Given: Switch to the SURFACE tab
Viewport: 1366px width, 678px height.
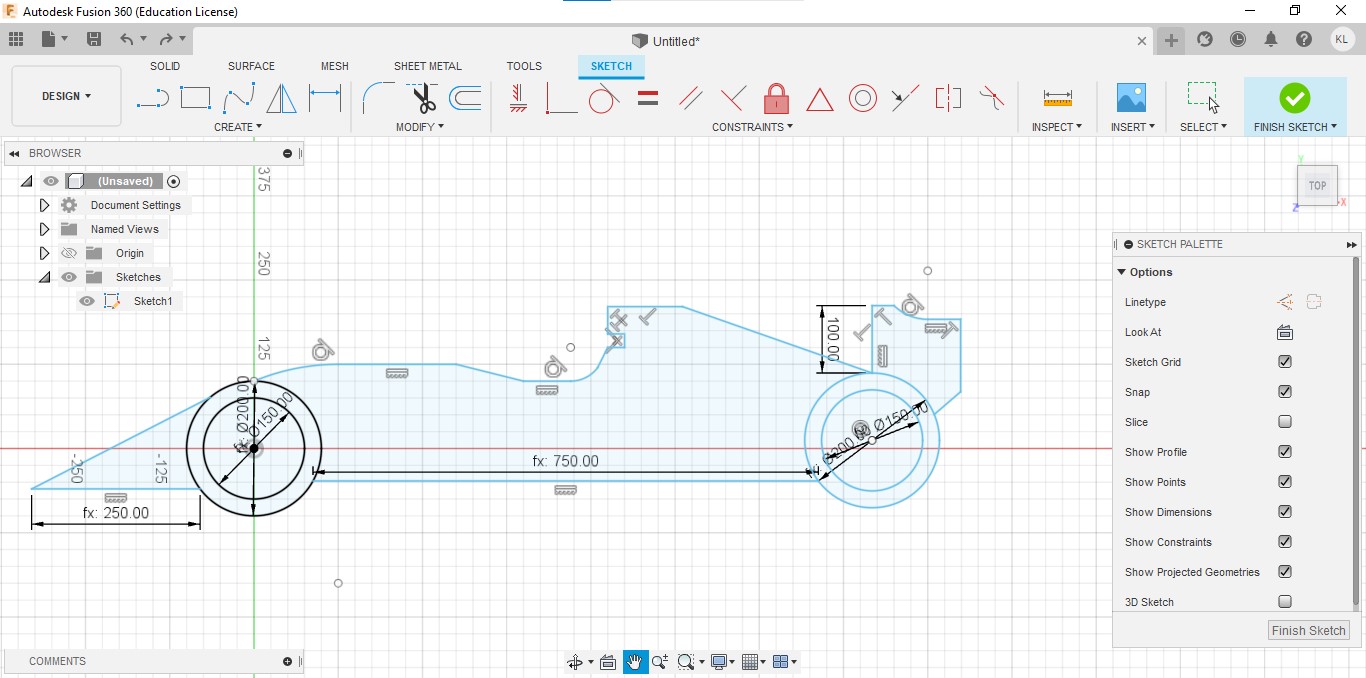Looking at the screenshot, I should [251, 66].
